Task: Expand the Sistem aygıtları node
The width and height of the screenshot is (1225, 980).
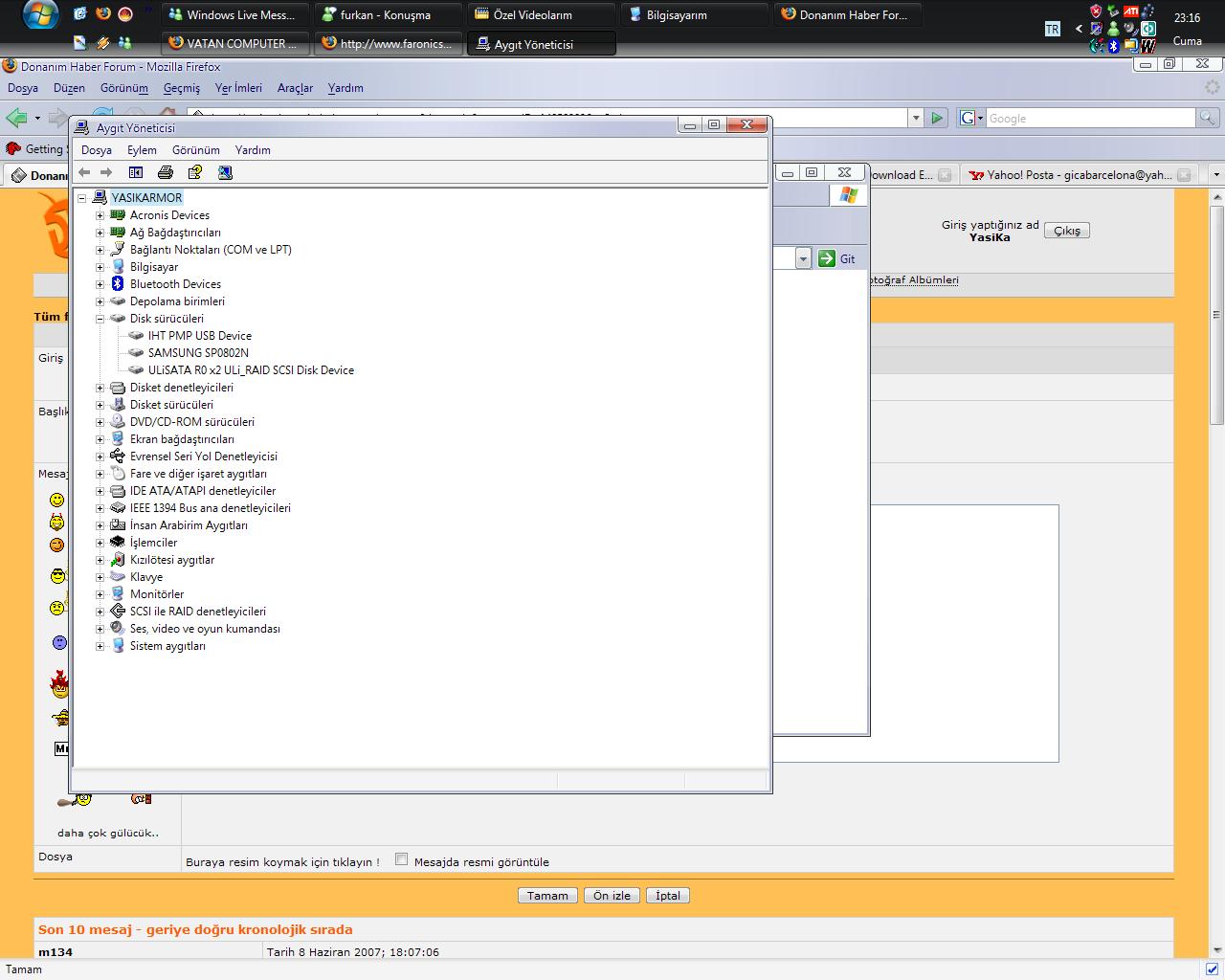Action: point(100,646)
